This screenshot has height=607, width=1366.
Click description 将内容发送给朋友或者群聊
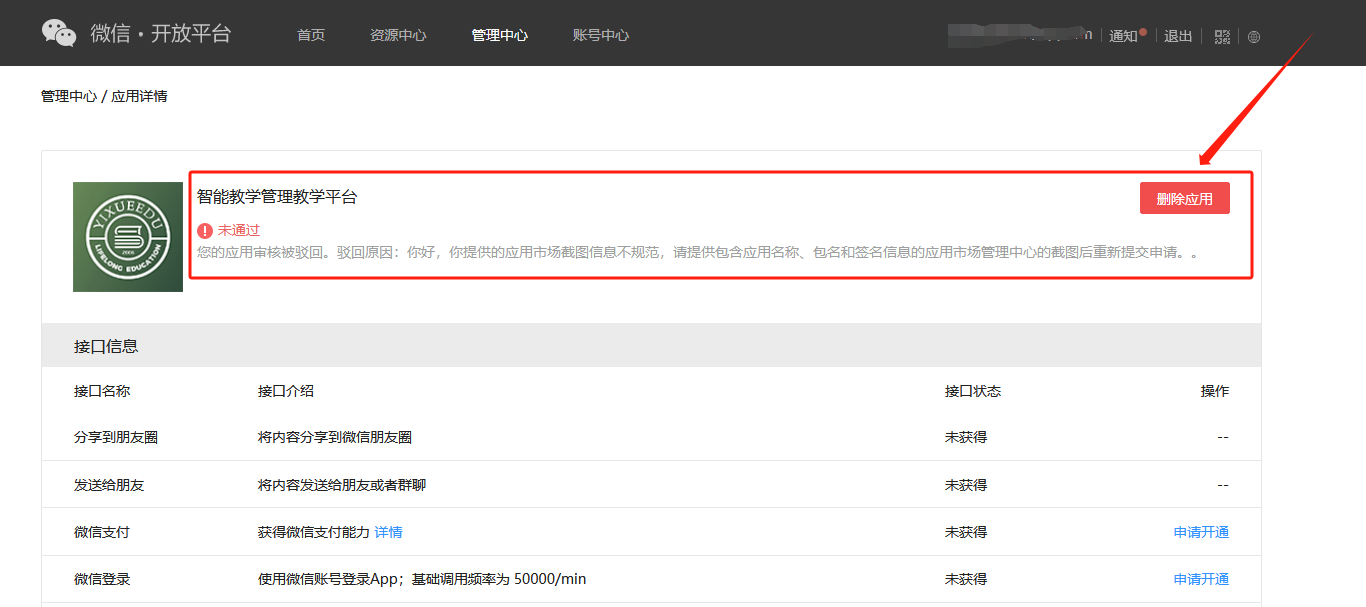pyautogui.click(x=342, y=485)
